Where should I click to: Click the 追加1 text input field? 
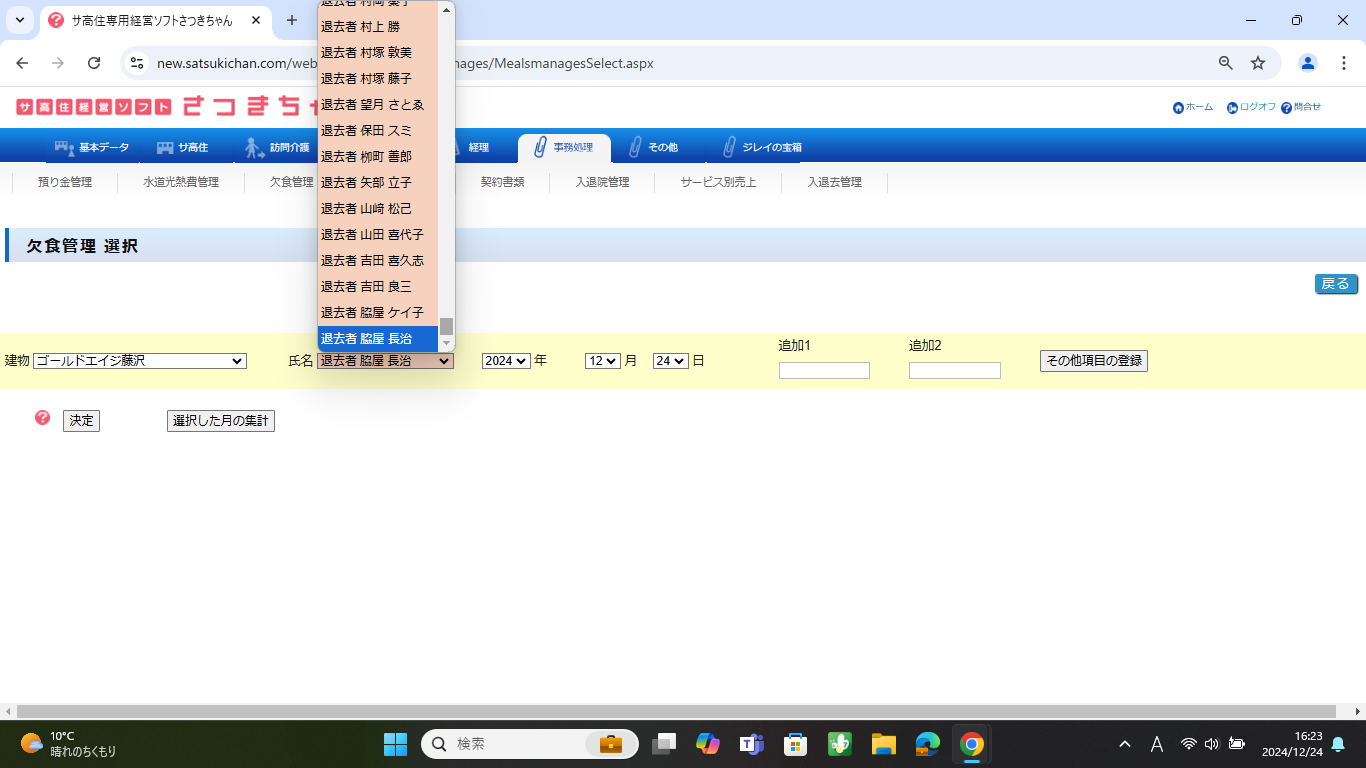click(x=824, y=371)
